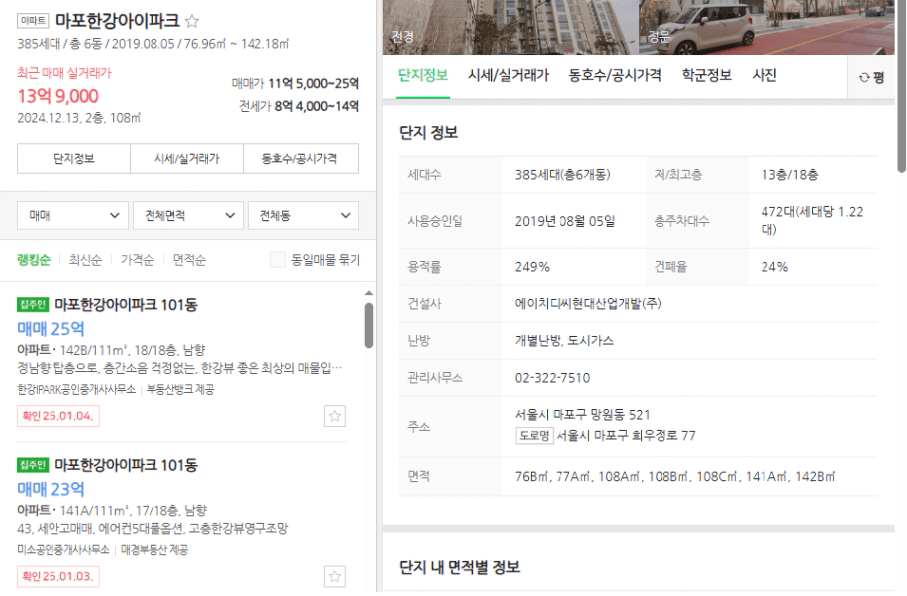Toggle the 동일매물 묶기 checkbox
This screenshot has width=907, height=596.
(278, 260)
